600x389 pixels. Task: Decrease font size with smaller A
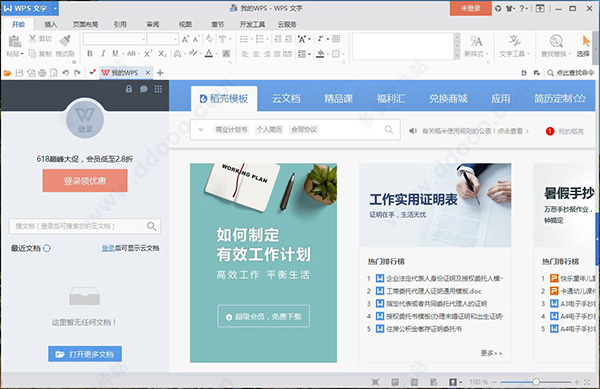196,39
